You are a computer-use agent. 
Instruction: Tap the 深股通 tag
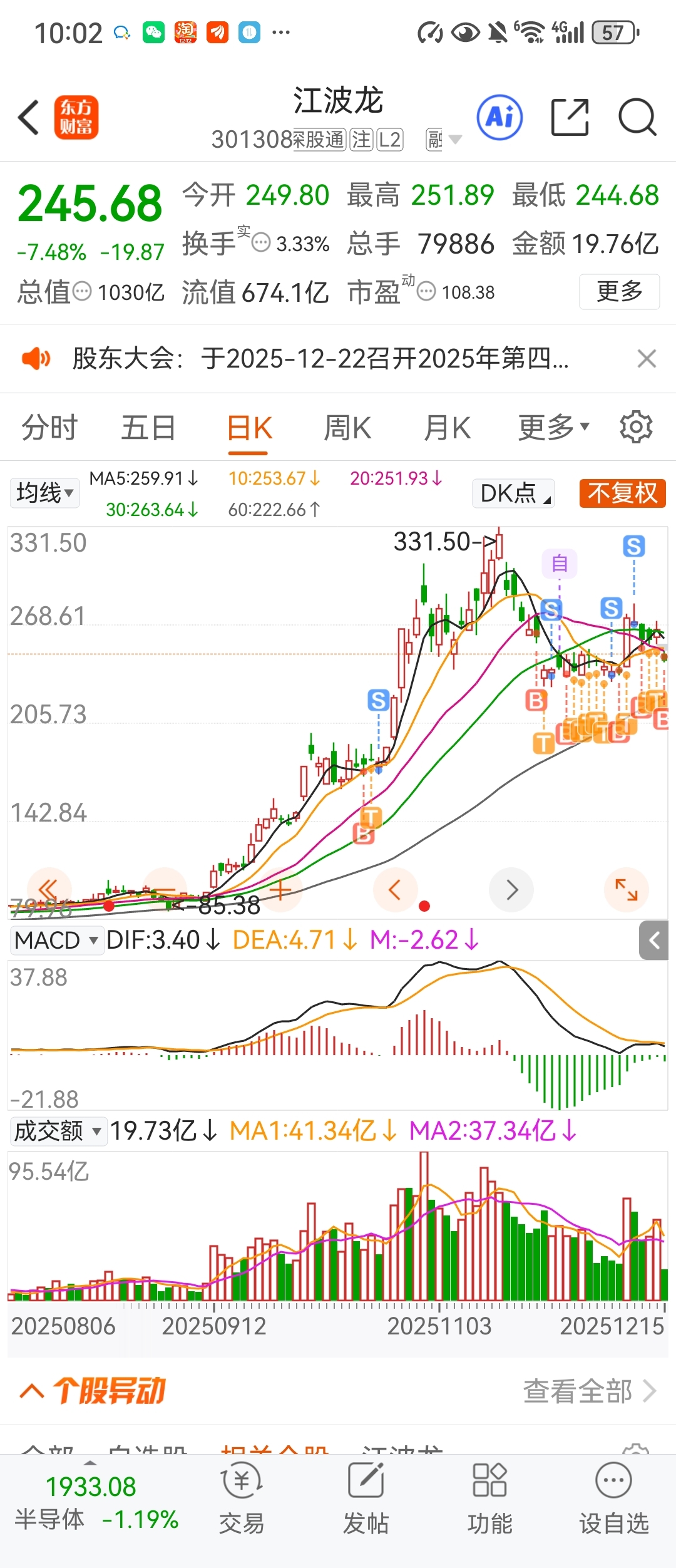(319, 139)
